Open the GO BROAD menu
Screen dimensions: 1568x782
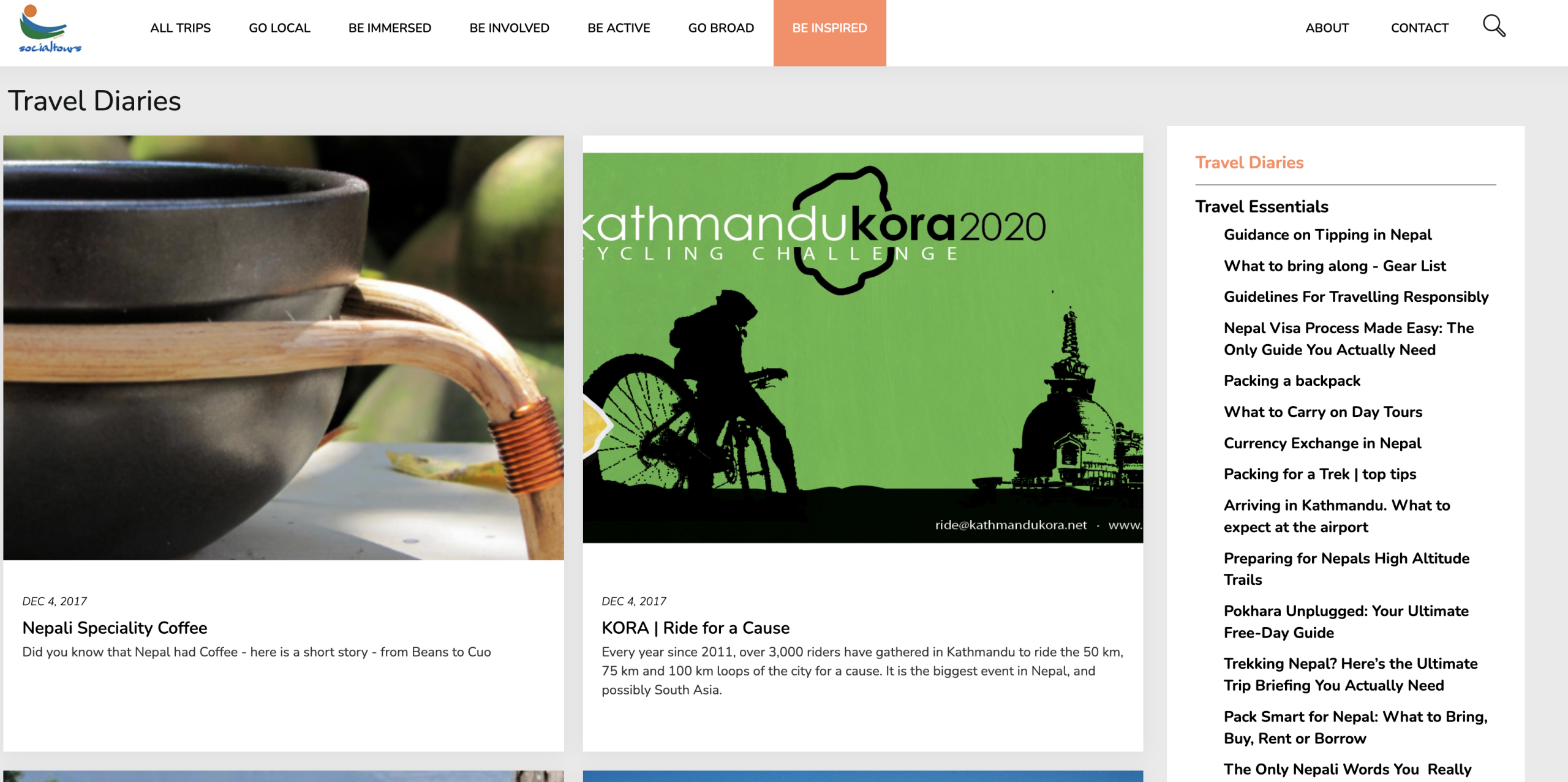pyautogui.click(x=721, y=28)
